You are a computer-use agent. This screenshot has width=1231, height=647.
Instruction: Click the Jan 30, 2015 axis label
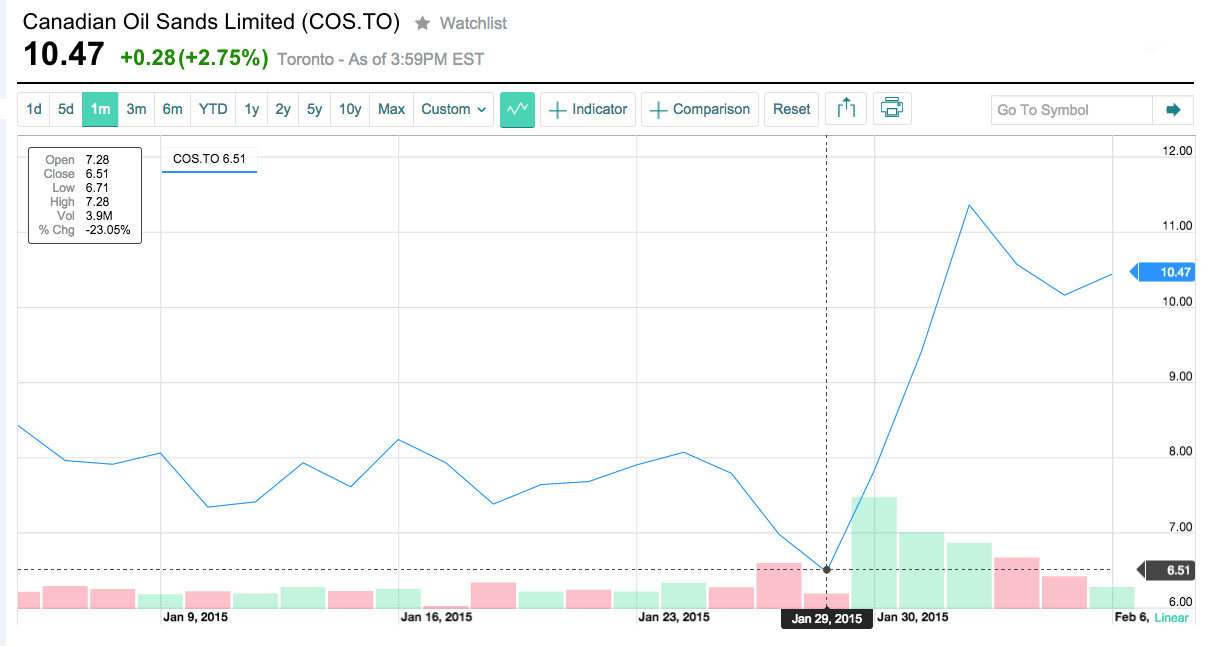pos(912,618)
